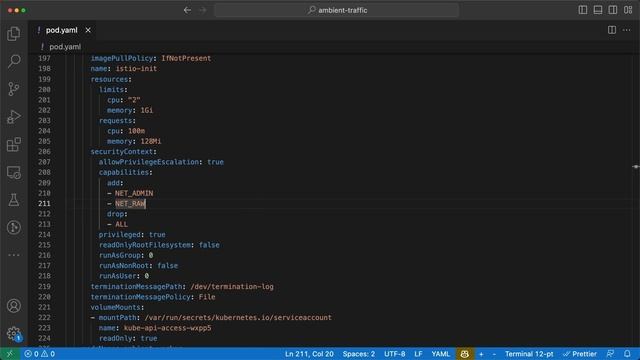
Task: Click readOnlyRootFilesystem key
Action: tap(144, 245)
